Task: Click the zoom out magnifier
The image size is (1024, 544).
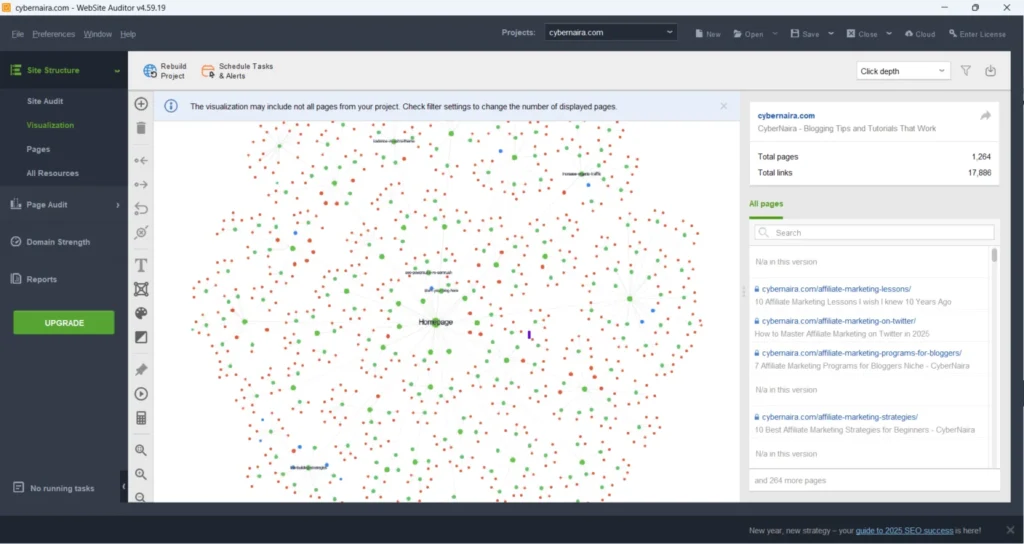Action: point(141,498)
